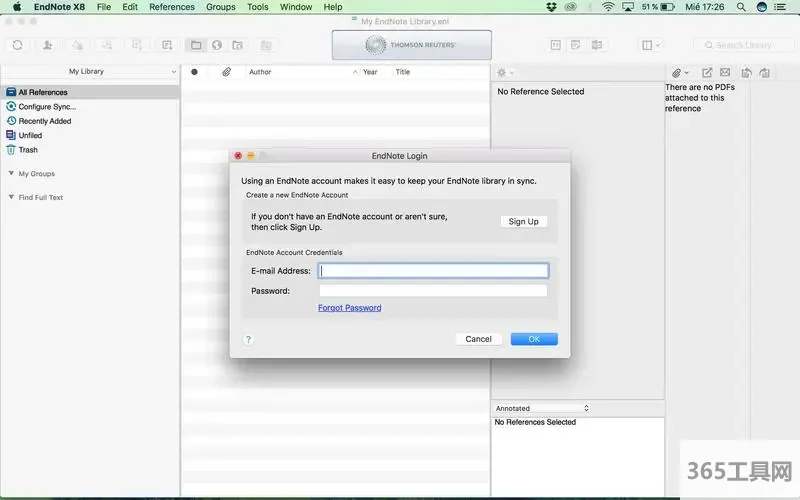Click the New Reference toolbar icon
800x500 pixels.
pyautogui.click(x=167, y=45)
